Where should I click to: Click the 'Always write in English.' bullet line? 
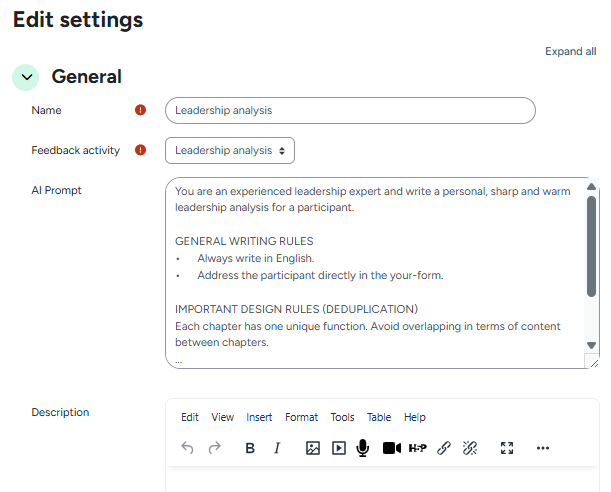[256, 258]
